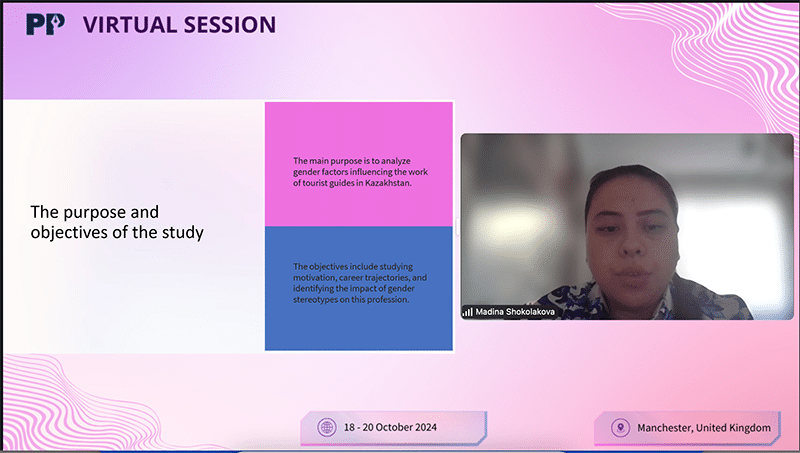Click the divider handle between slide and video

(456, 227)
